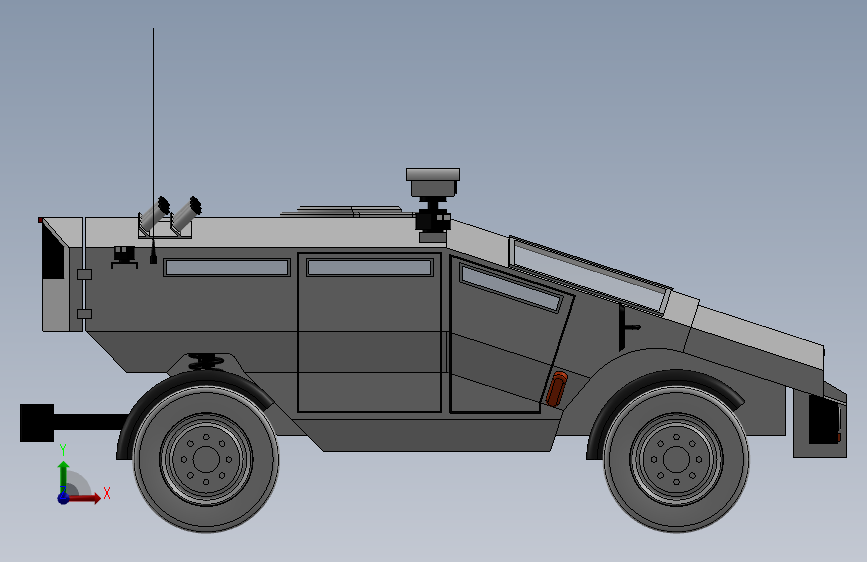Select the flat roof hatch on top
The image size is (867, 562).
click(348, 211)
